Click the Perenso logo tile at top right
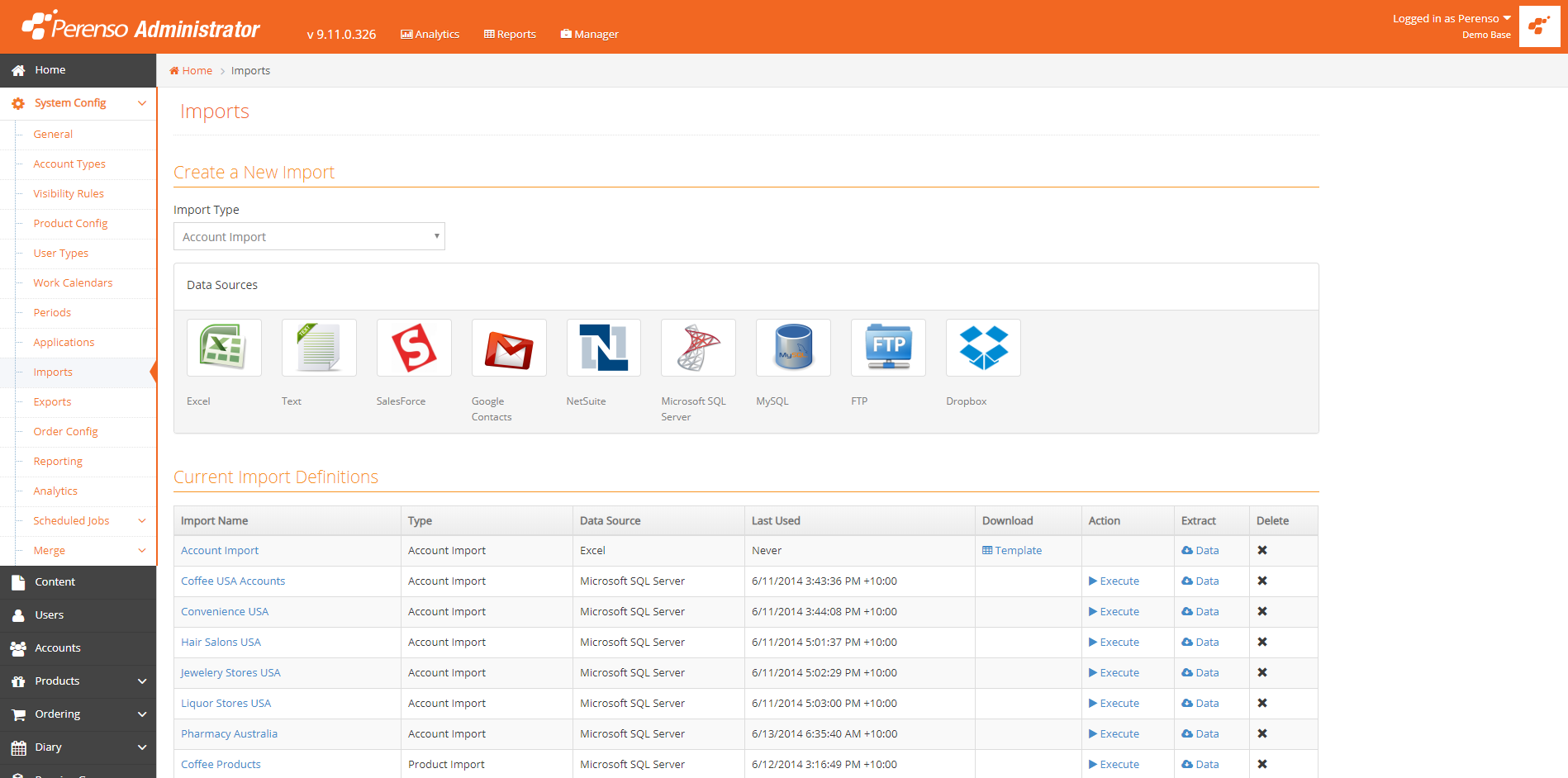 point(1540,26)
